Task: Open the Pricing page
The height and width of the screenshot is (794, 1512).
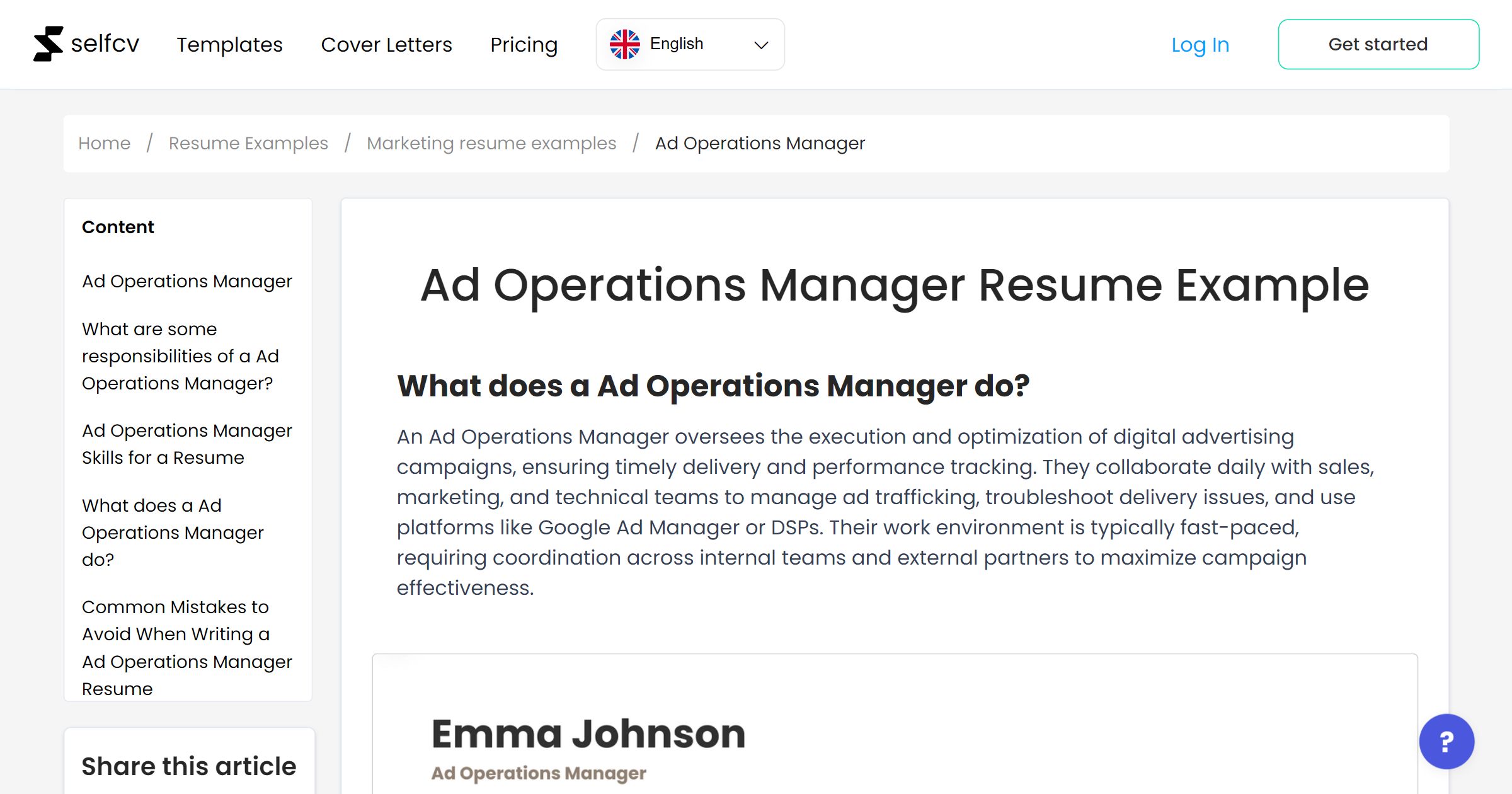Action: [524, 45]
